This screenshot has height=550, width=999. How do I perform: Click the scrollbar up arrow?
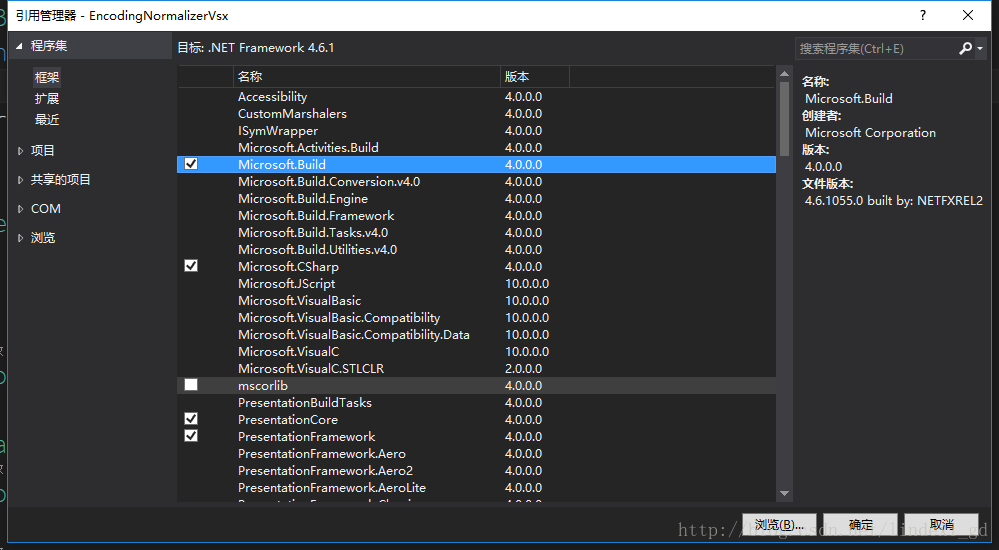784,75
